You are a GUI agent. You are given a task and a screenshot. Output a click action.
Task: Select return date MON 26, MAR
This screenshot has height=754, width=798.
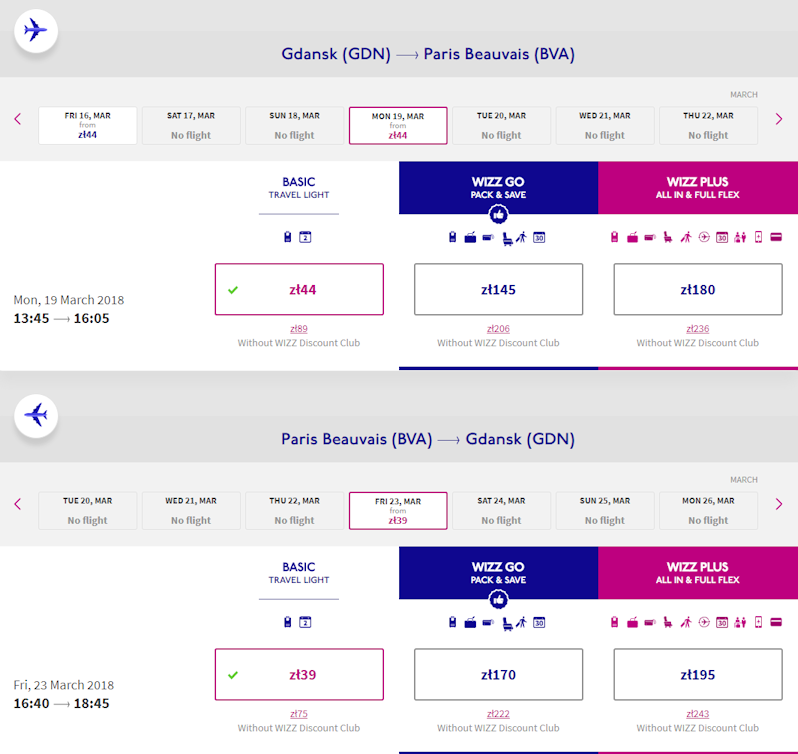(x=708, y=511)
